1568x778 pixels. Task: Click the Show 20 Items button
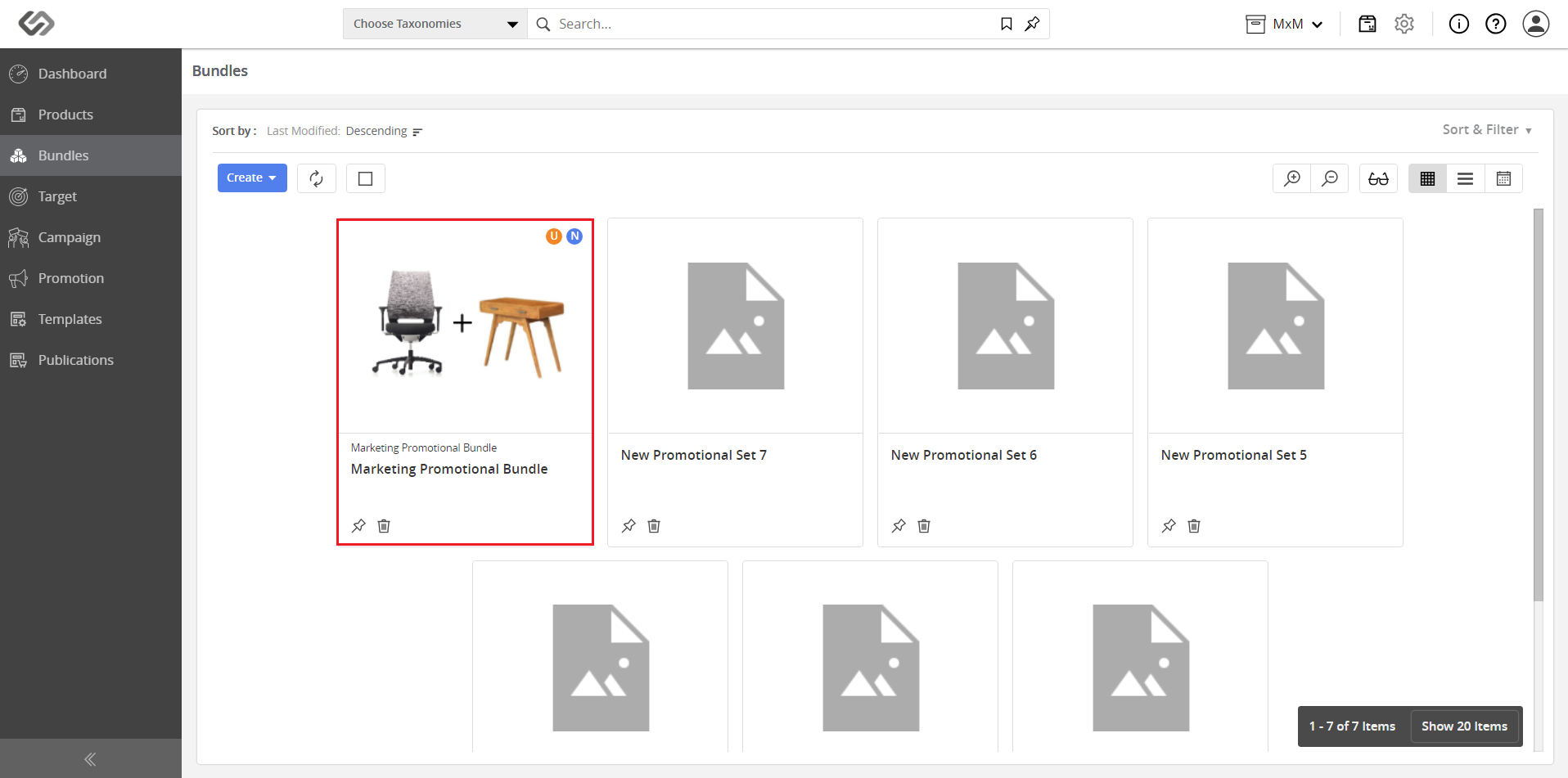coord(1464,726)
